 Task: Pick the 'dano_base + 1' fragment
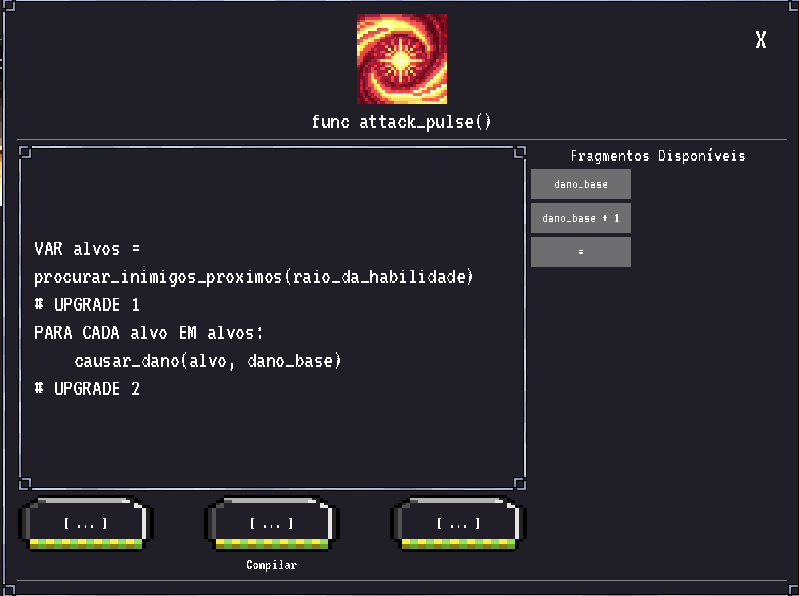click(x=580, y=218)
